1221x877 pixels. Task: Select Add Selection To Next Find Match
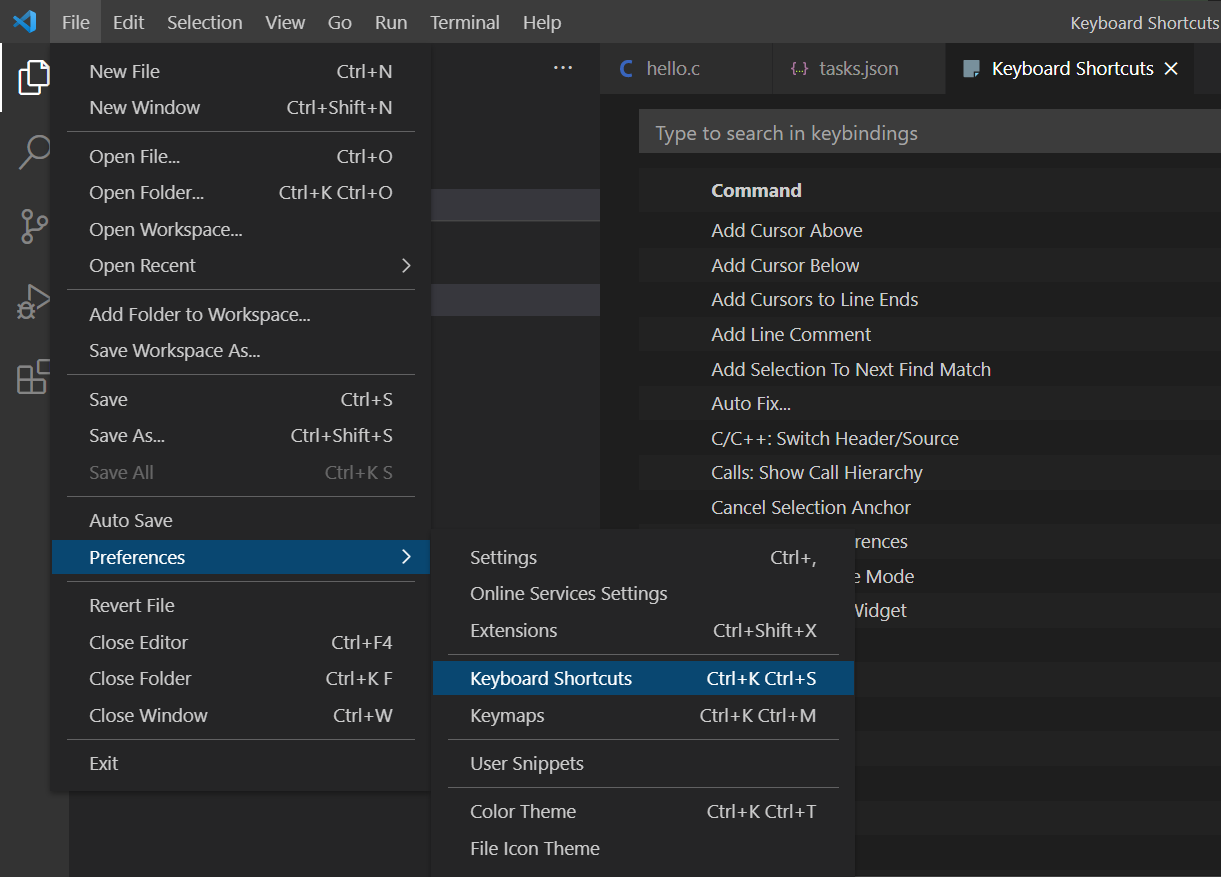coord(930,369)
